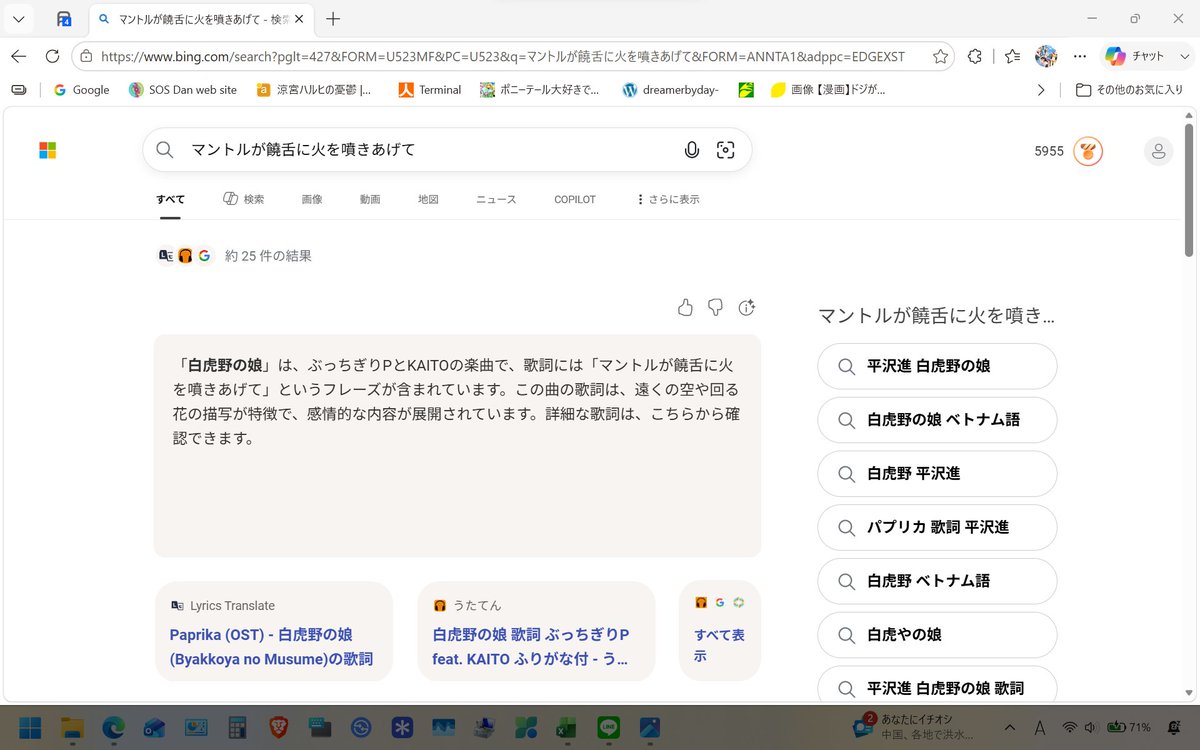Open visual search camera icon
This screenshot has height=750, width=1200.
(726, 150)
